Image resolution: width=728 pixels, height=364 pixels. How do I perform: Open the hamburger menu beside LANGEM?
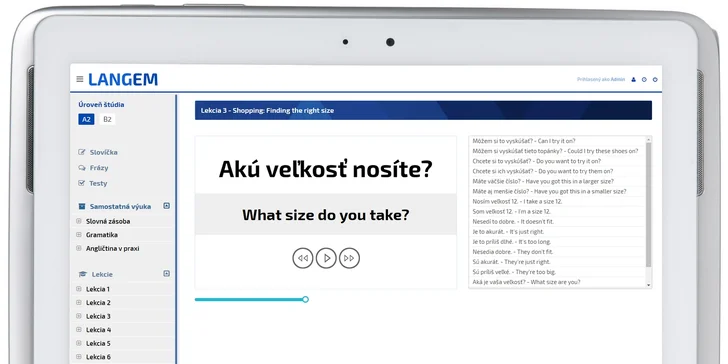click(80, 79)
